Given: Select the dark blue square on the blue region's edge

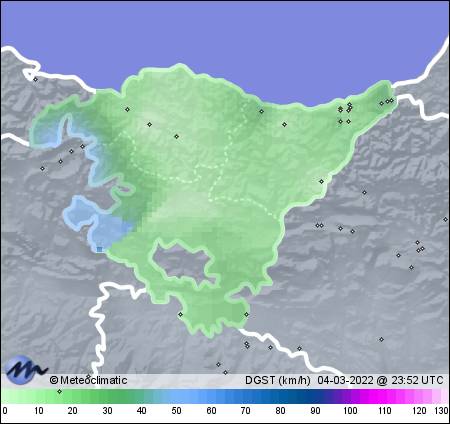Looking at the screenshot, I should (x=99, y=249).
